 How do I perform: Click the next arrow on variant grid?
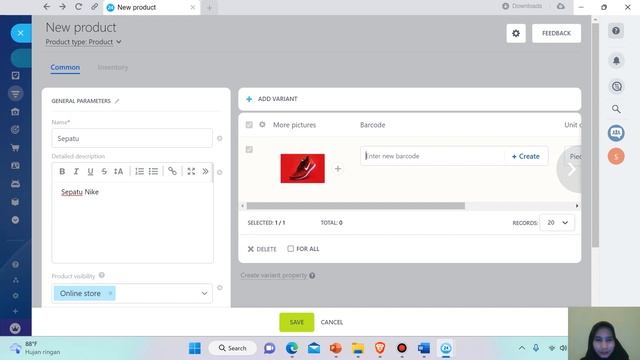[x=571, y=169]
